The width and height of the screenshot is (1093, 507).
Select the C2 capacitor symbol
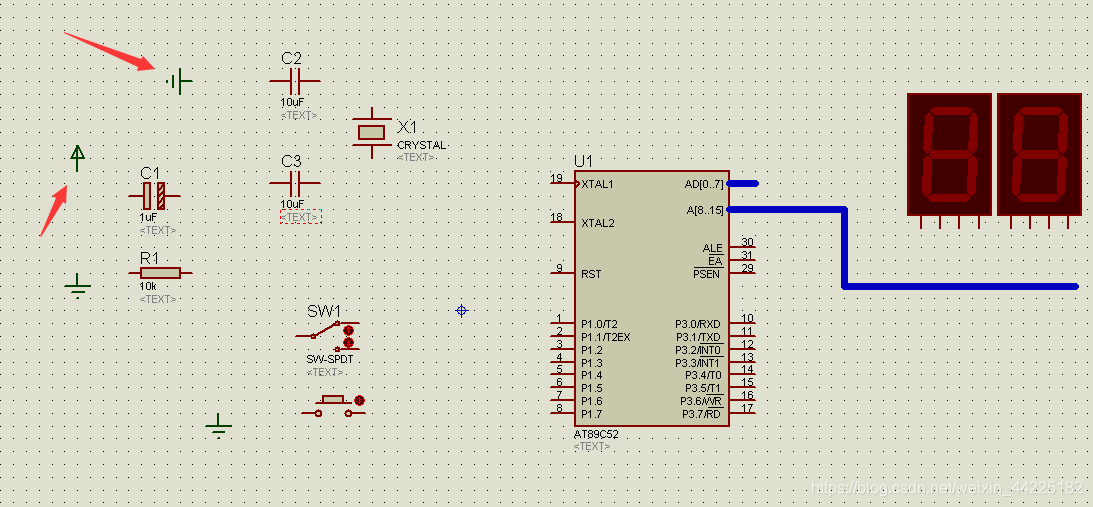295,82
